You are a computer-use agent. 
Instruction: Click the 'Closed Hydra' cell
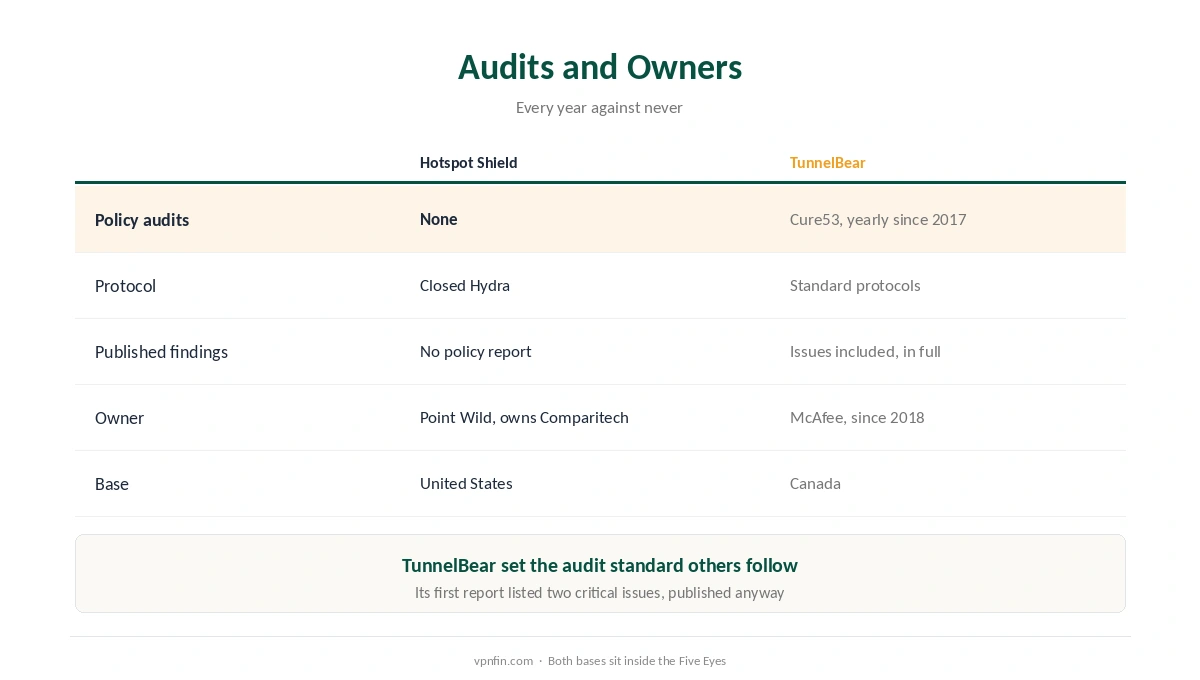pos(465,285)
